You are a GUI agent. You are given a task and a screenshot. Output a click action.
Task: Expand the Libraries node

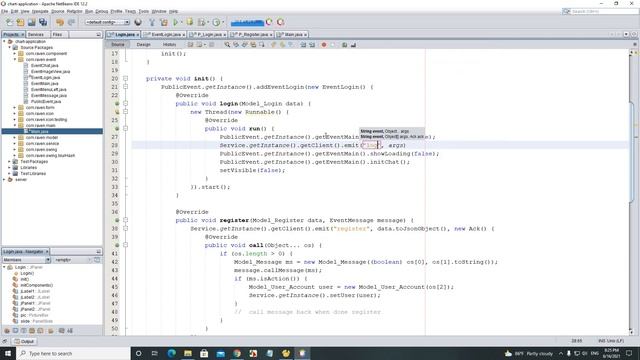[x=10, y=167]
